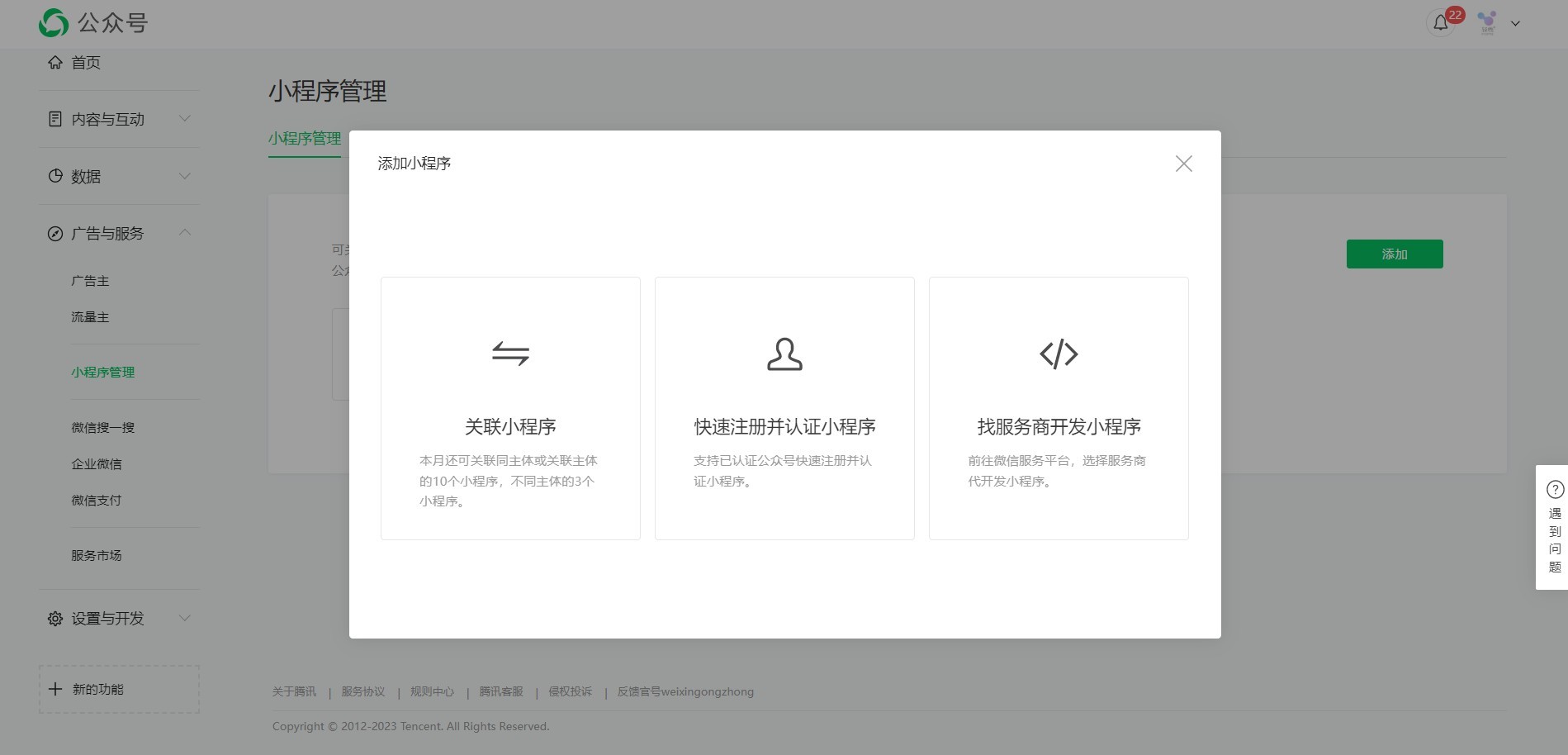Select the 找服务商开发小程序 code icon card
Image resolution: width=1568 pixels, height=755 pixels.
click(x=1058, y=355)
